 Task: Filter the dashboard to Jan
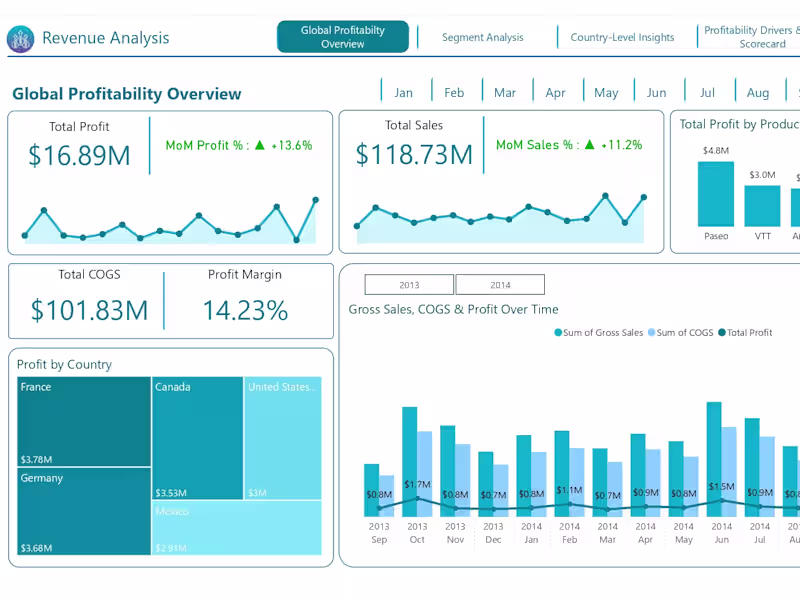403,91
